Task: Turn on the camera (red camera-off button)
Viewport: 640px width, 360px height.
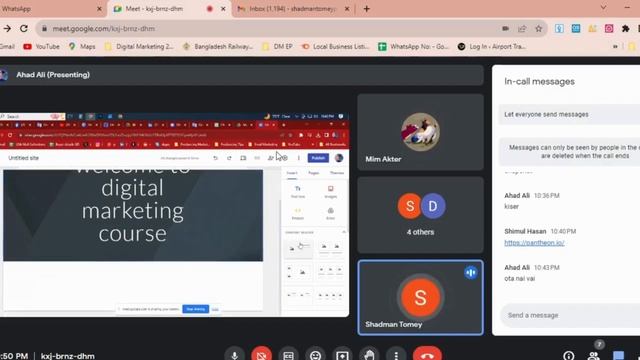Action: [x=261, y=355]
